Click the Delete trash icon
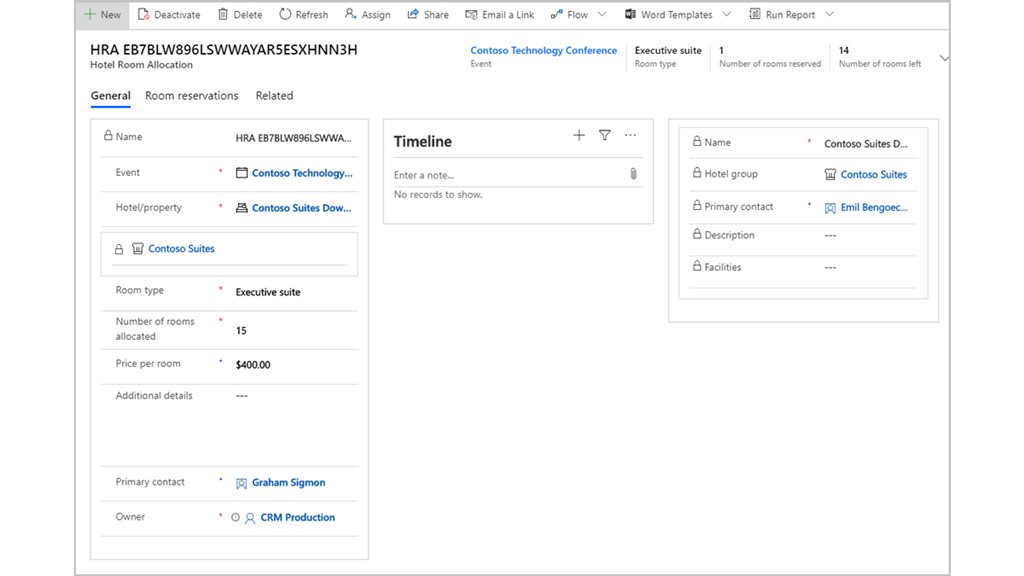Screen dimensions: 1024x576 click(223, 14)
